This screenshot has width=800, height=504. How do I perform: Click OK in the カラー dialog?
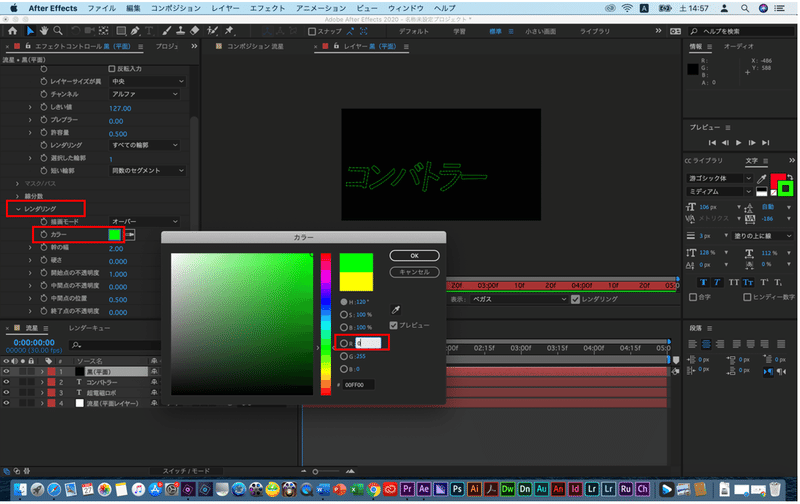point(414,256)
